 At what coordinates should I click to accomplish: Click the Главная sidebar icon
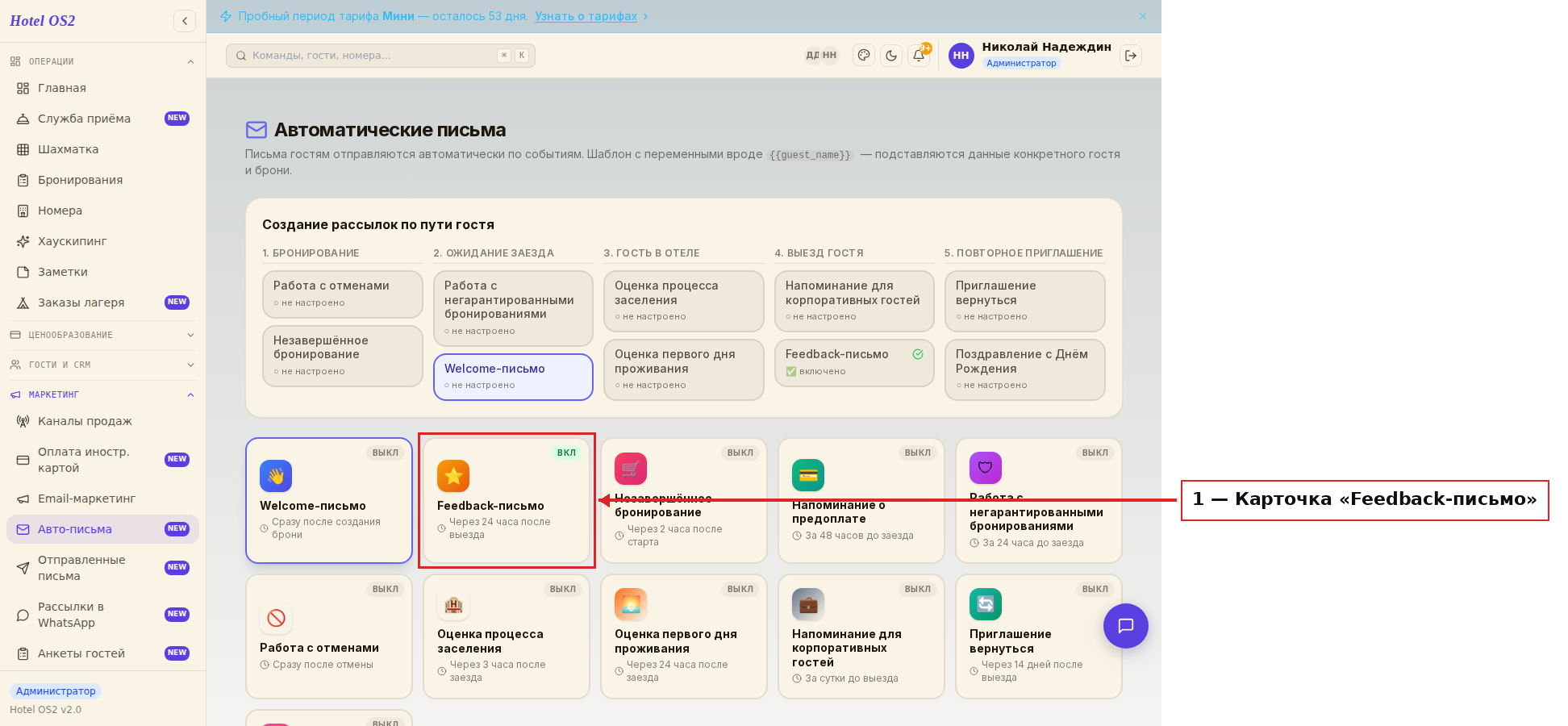pos(23,88)
